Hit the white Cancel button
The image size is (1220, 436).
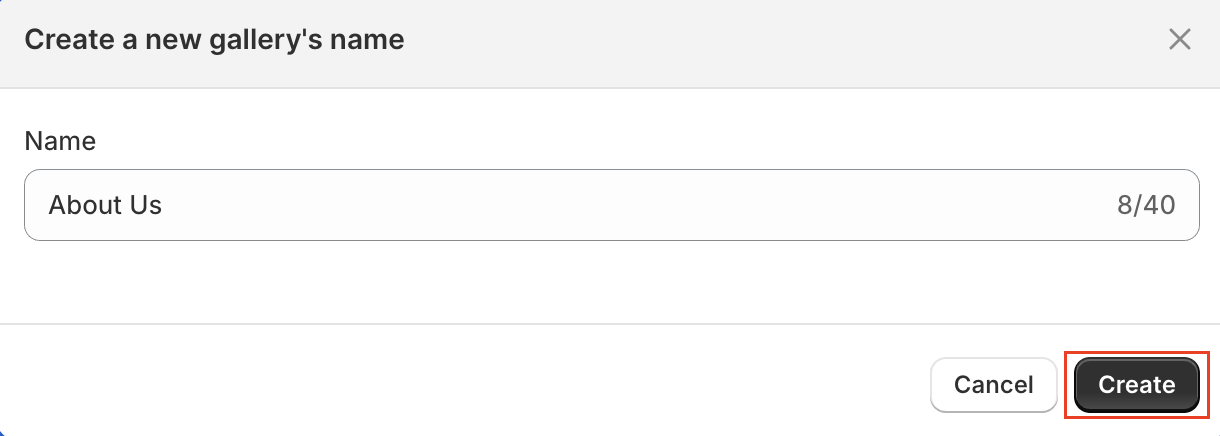pyautogui.click(x=993, y=385)
